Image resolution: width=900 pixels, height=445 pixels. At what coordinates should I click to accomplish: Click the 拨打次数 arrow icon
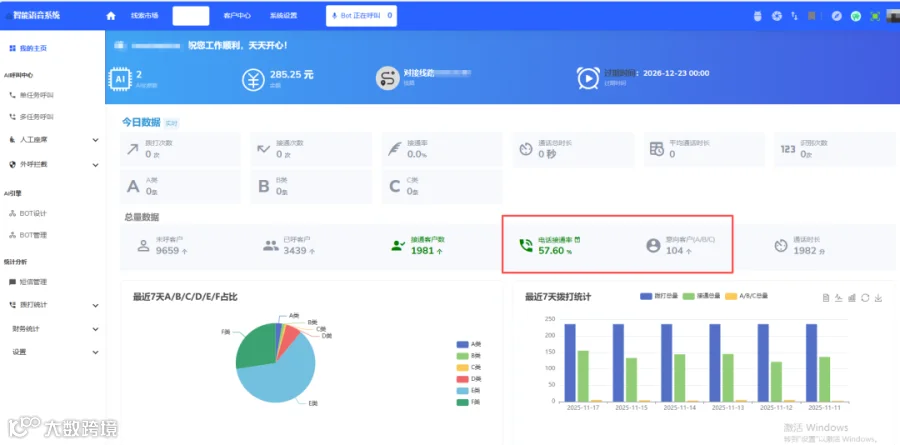[133, 149]
